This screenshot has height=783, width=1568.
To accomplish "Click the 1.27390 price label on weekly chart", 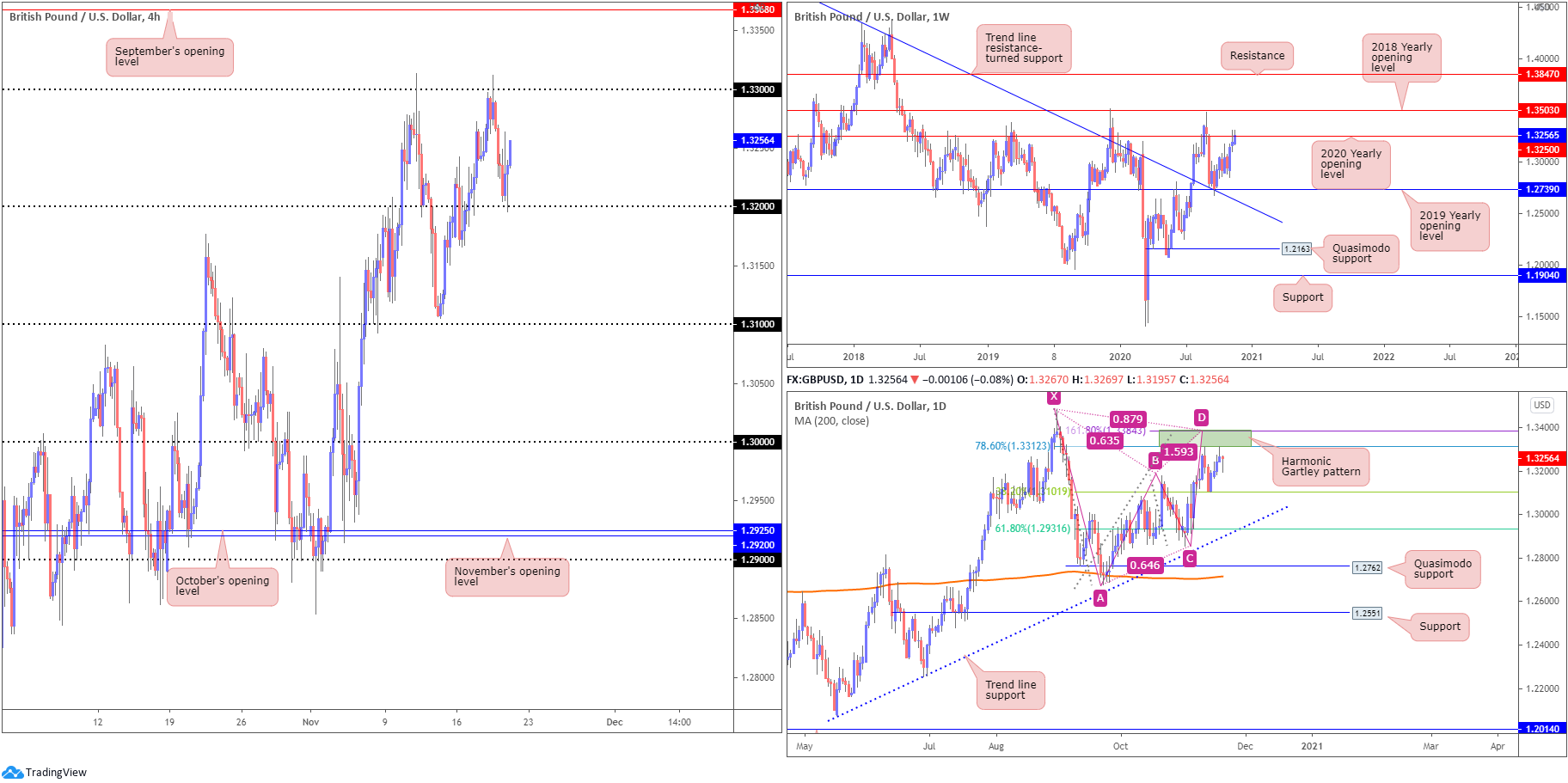I will click(x=1542, y=189).
